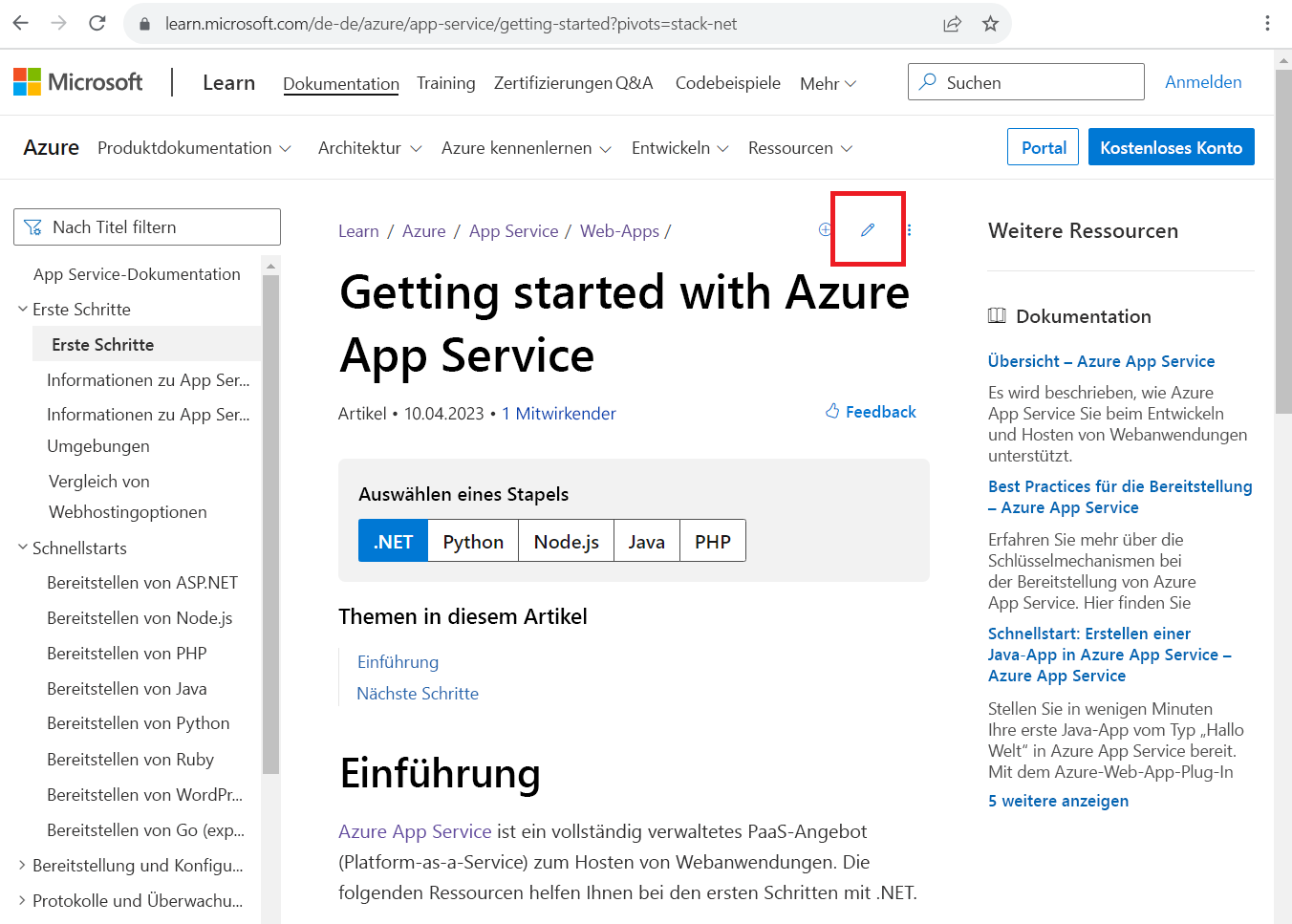Viewport: 1292px width, 924px height.
Task: Click the lock icon in the address bar
Action: (x=145, y=24)
